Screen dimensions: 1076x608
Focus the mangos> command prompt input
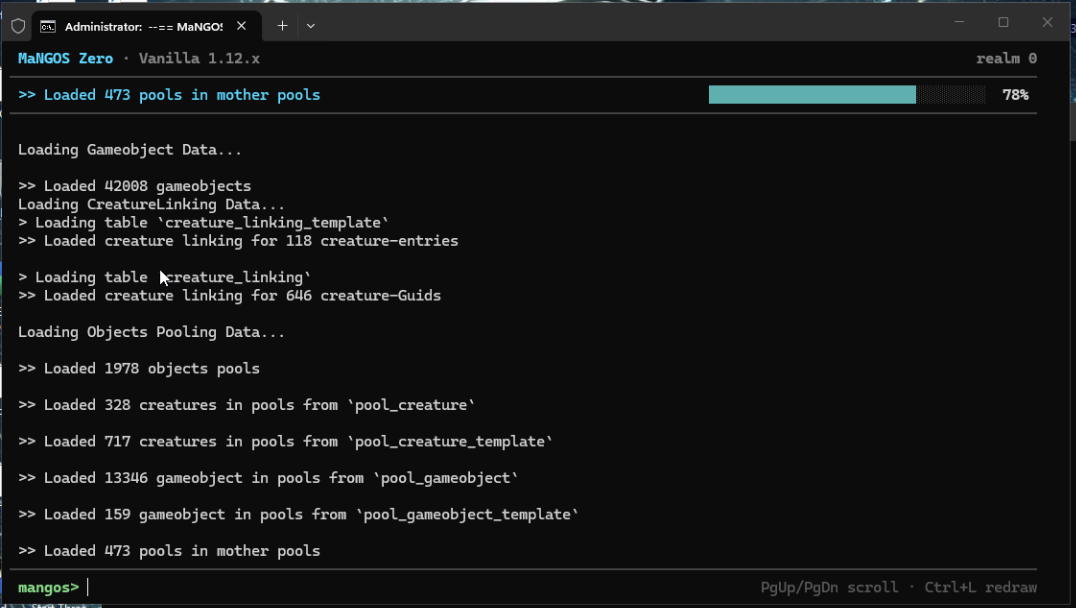tap(384, 587)
